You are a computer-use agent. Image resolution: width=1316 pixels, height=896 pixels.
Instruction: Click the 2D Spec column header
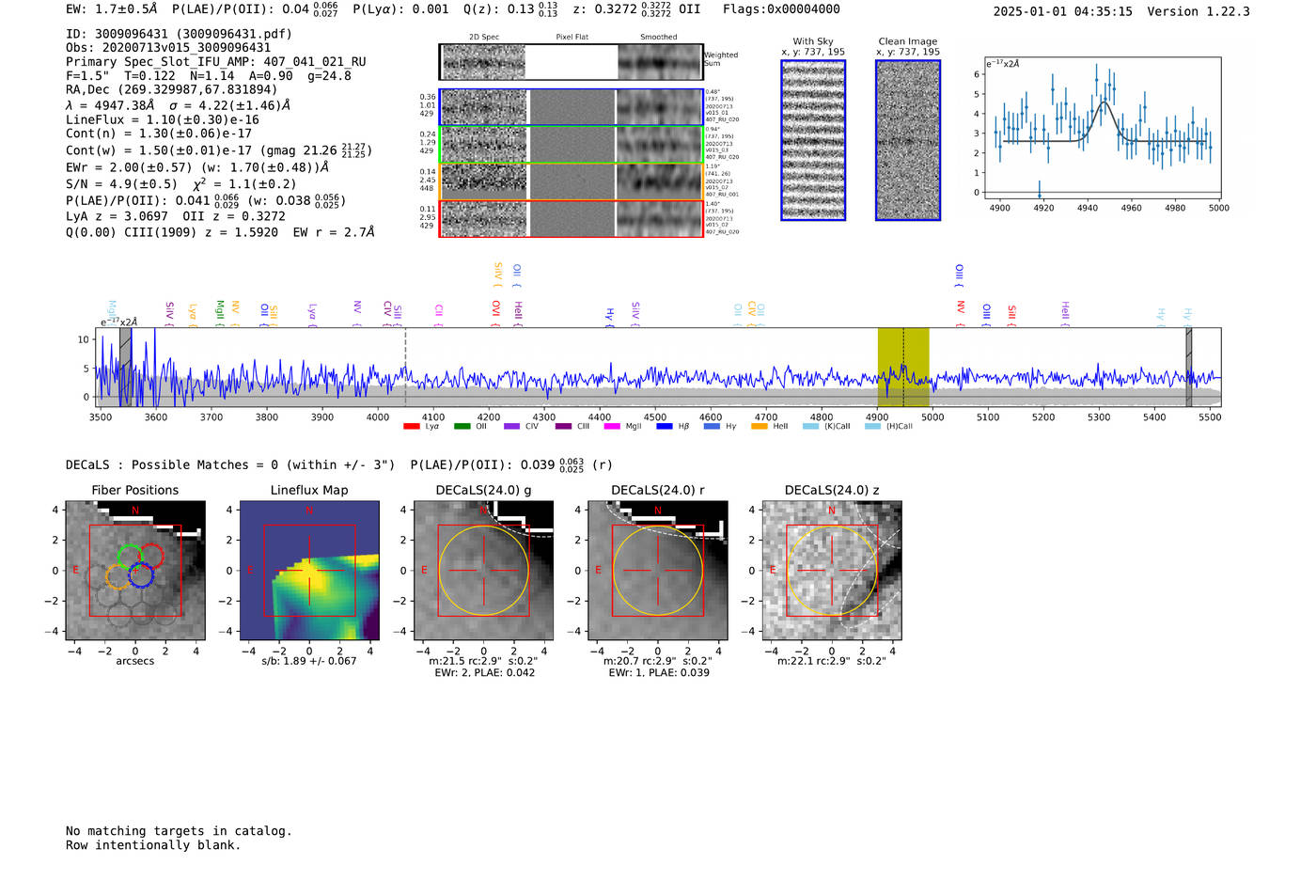(484, 37)
